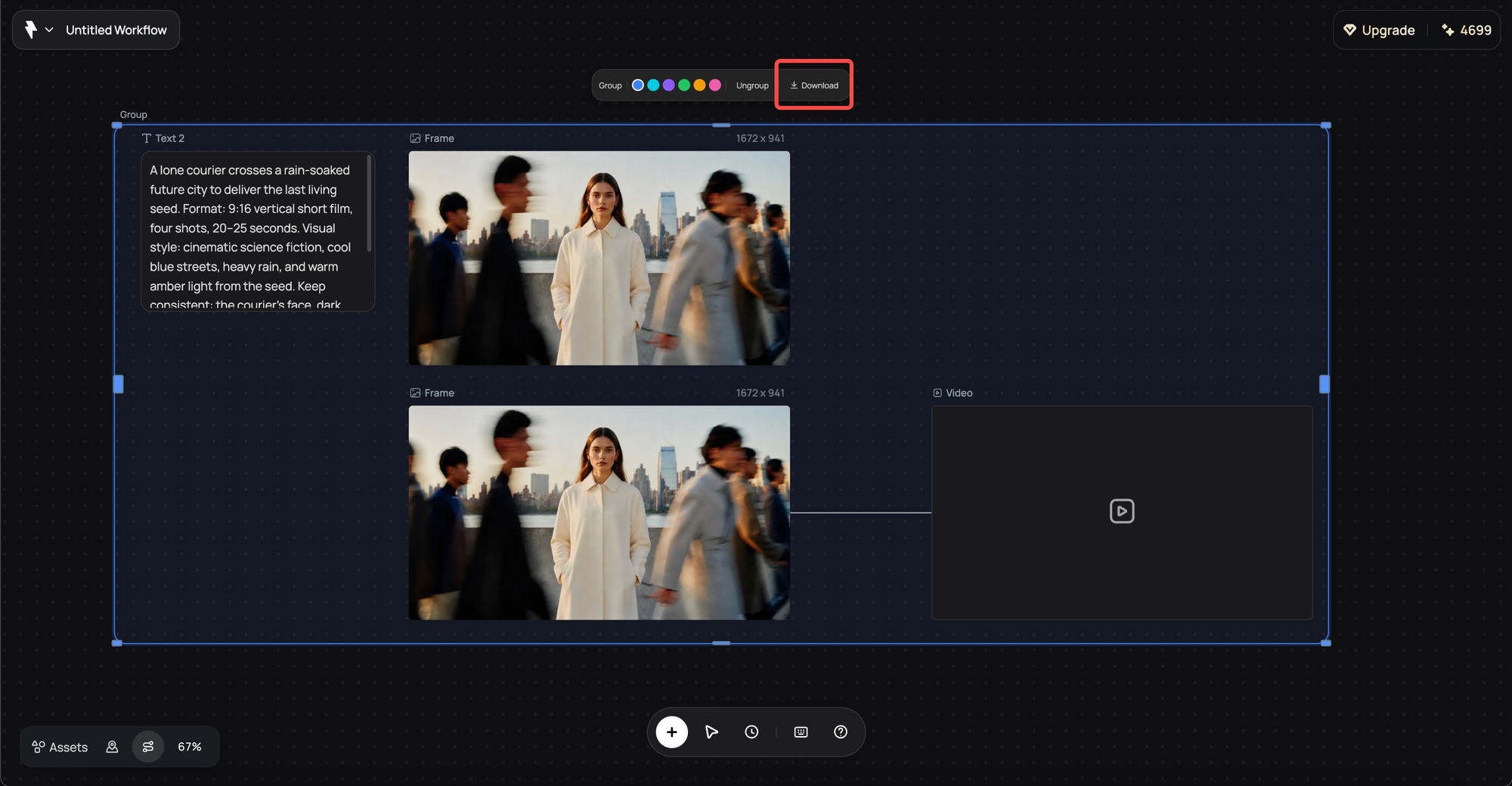Select the blue group color swatch
Screen dimensions: 1512x786
(x=638, y=85)
